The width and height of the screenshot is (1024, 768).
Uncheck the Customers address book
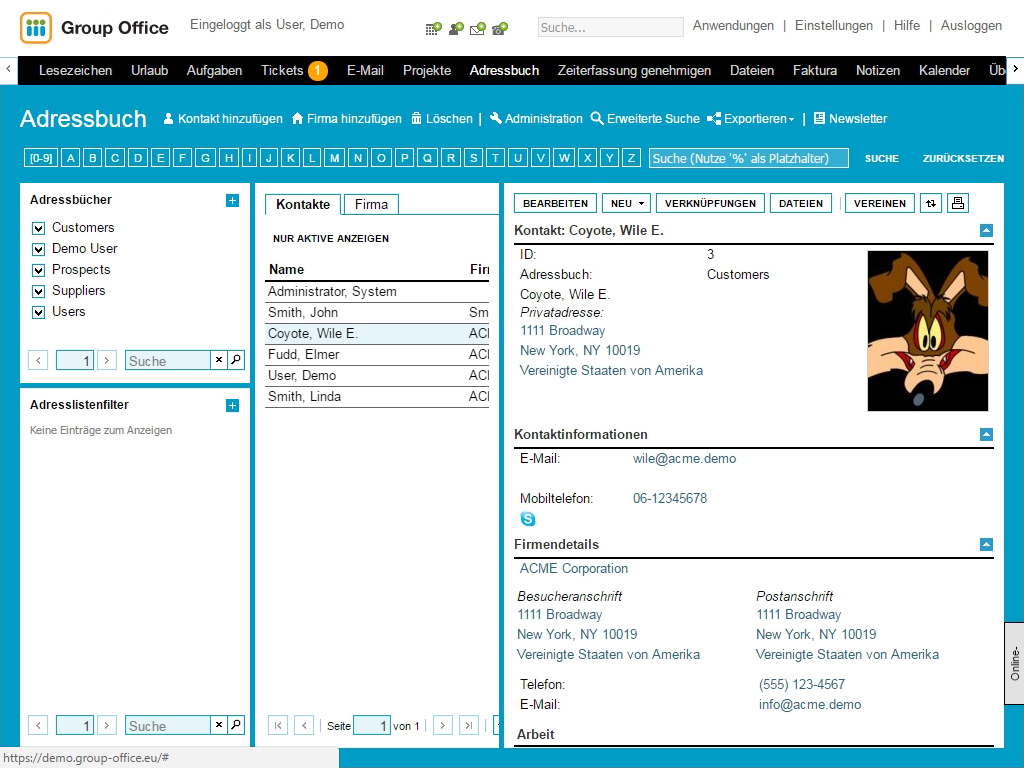click(39, 228)
